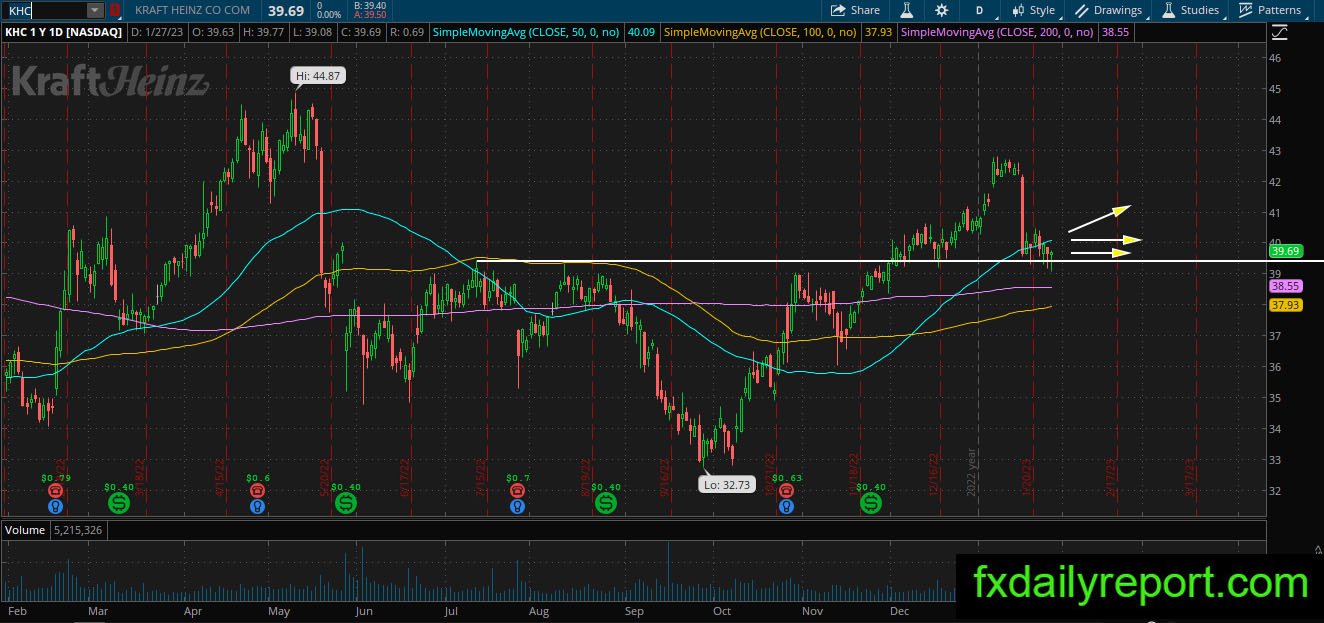Click the late November $0.40 dividend icon
Image resolution: width=1324 pixels, height=623 pixels.
point(871,502)
